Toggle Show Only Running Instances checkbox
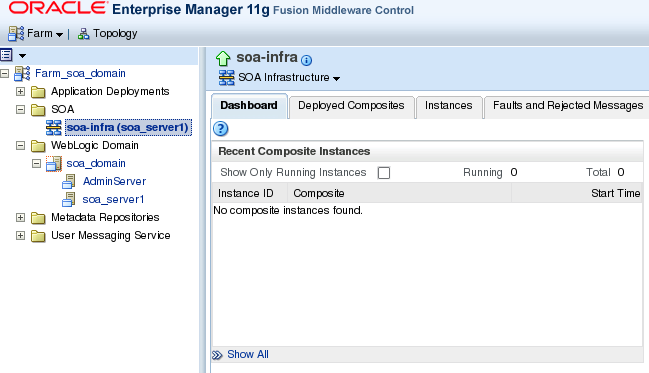This screenshot has width=649, height=373. pyautogui.click(x=384, y=173)
